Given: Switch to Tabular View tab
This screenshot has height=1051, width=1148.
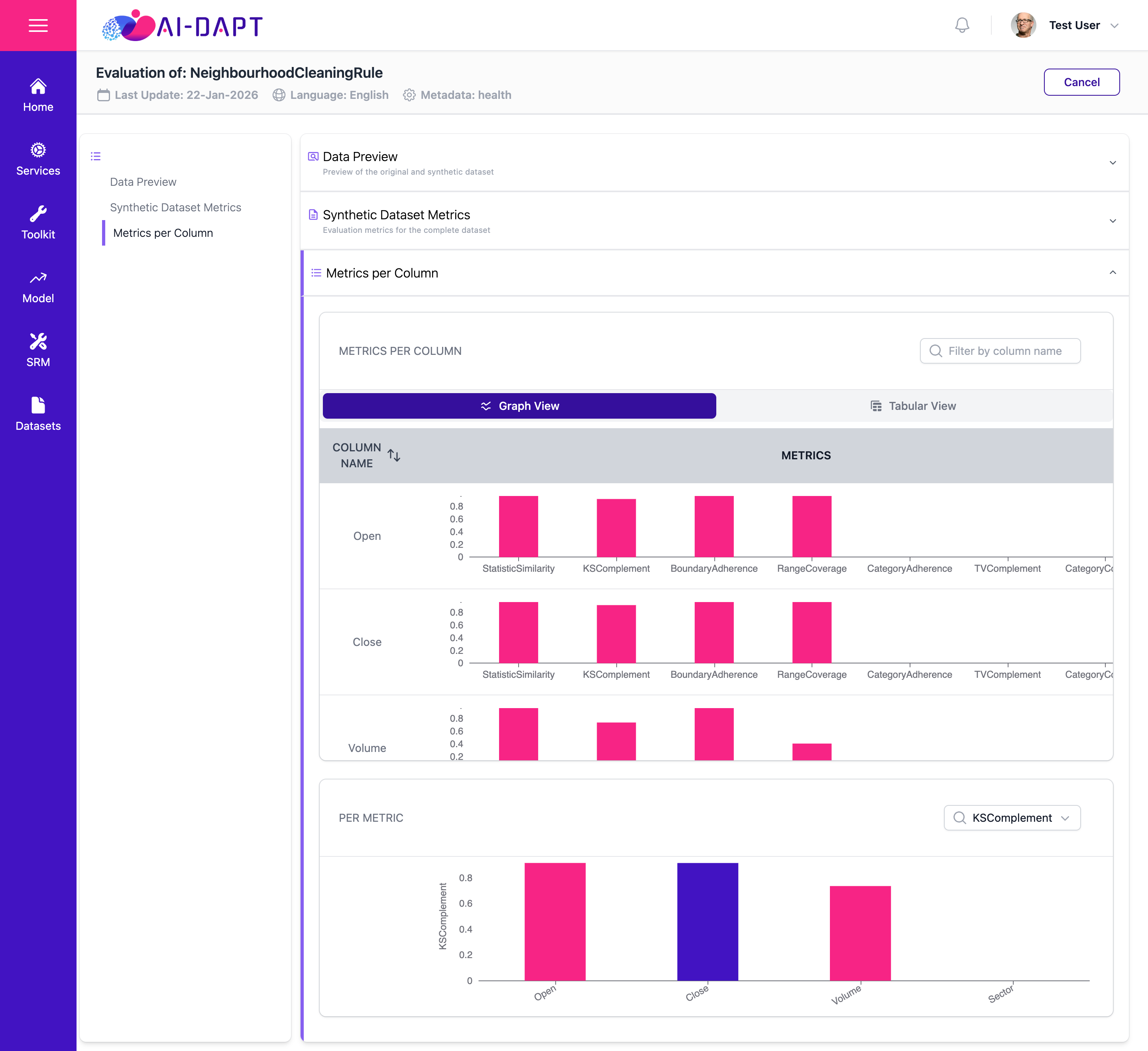Looking at the screenshot, I should [x=913, y=405].
